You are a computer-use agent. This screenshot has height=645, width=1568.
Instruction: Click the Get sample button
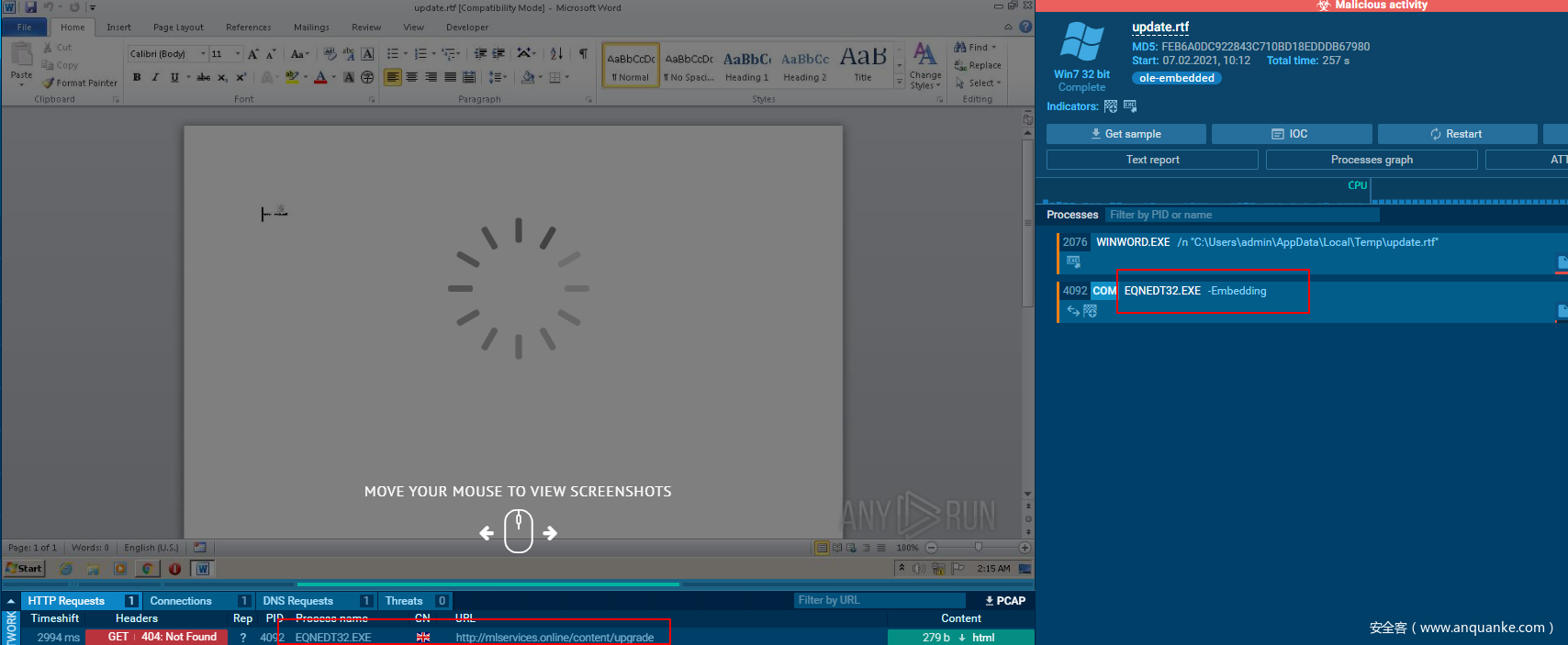pos(1126,134)
